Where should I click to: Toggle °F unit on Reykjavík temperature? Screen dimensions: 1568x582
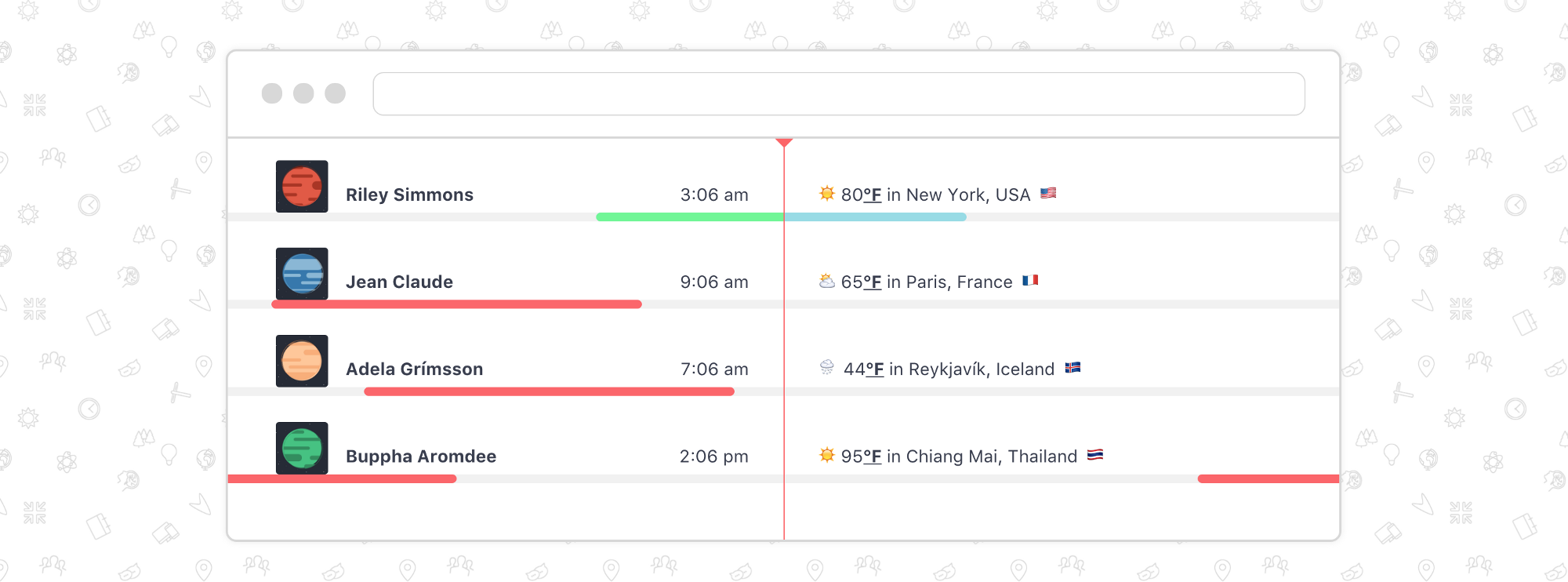click(875, 369)
